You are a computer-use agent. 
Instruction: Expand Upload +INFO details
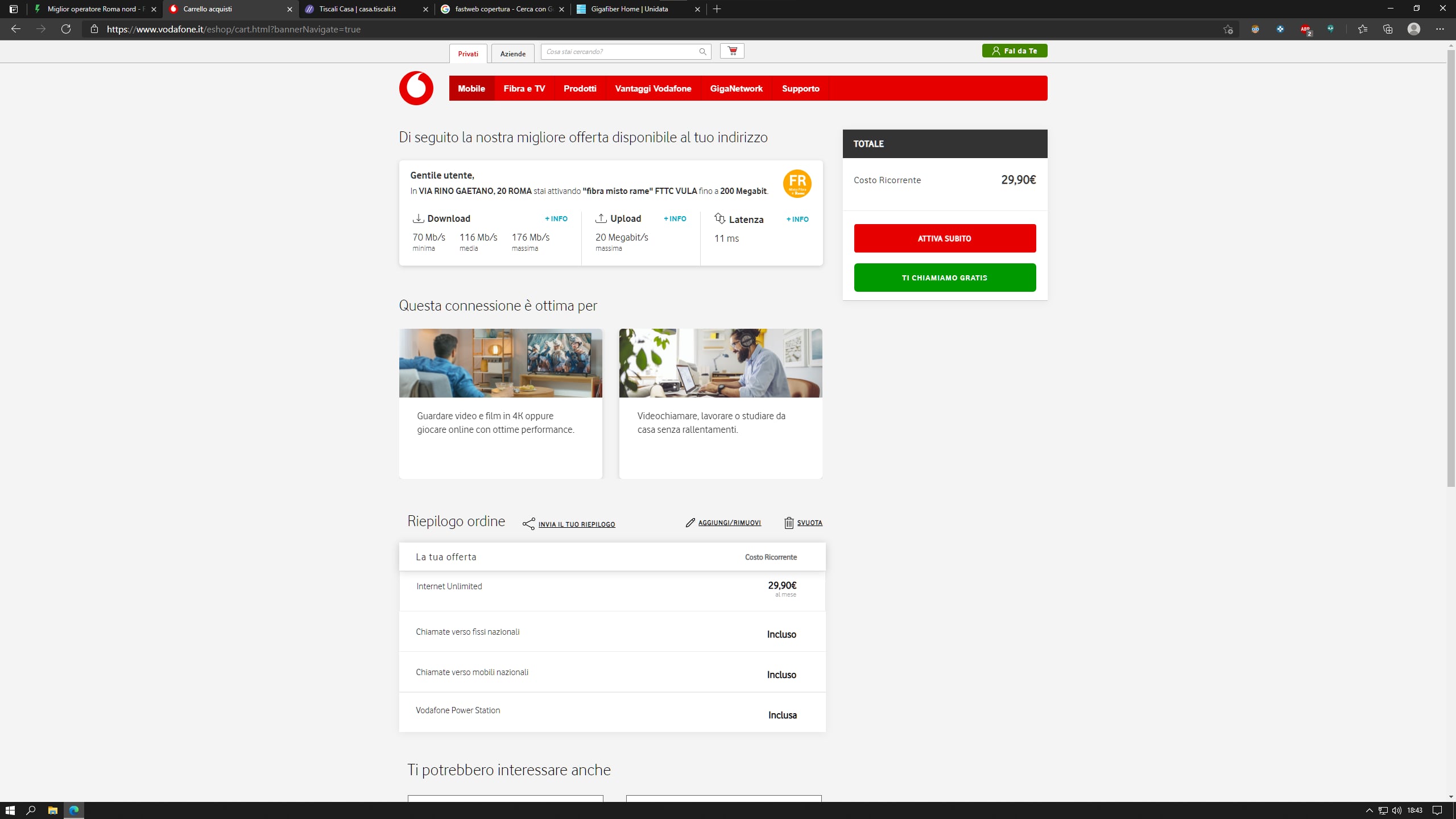[675, 218]
